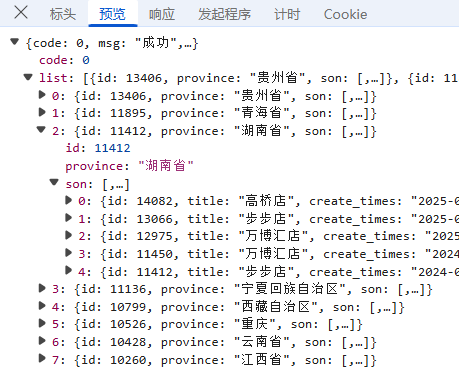
Task: Expand son item 0 高桥店
Action: [x=69, y=200]
